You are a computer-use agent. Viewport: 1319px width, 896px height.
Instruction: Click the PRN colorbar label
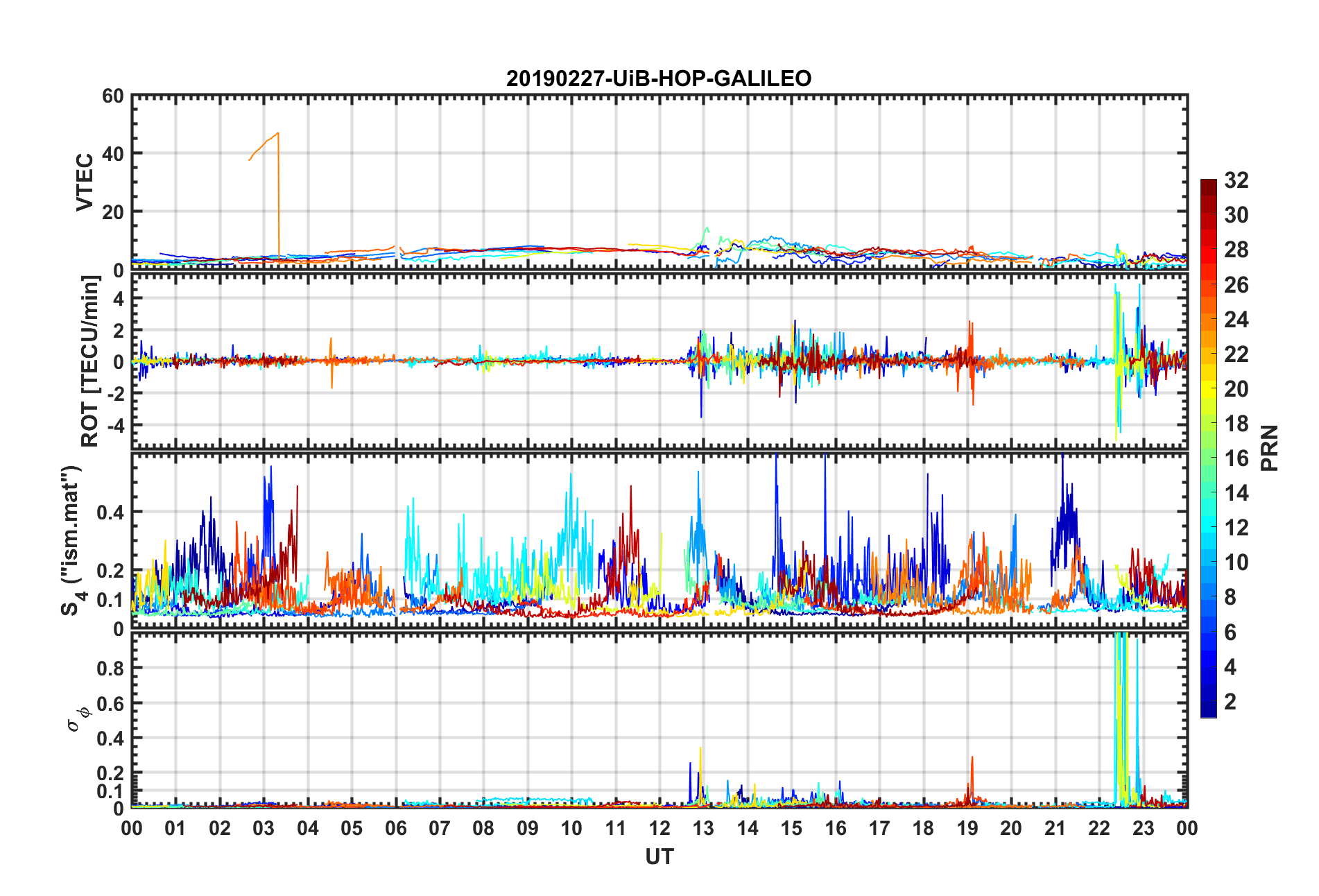click(x=1269, y=448)
